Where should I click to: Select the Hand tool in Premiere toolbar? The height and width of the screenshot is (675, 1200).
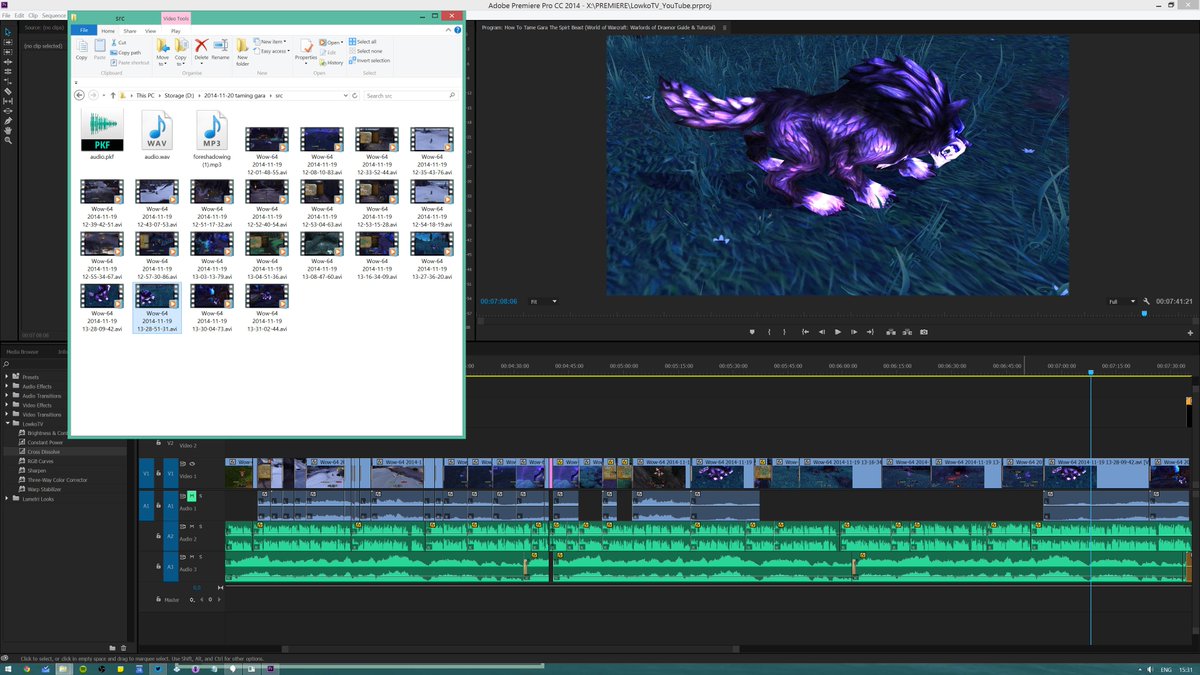(x=8, y=131)
